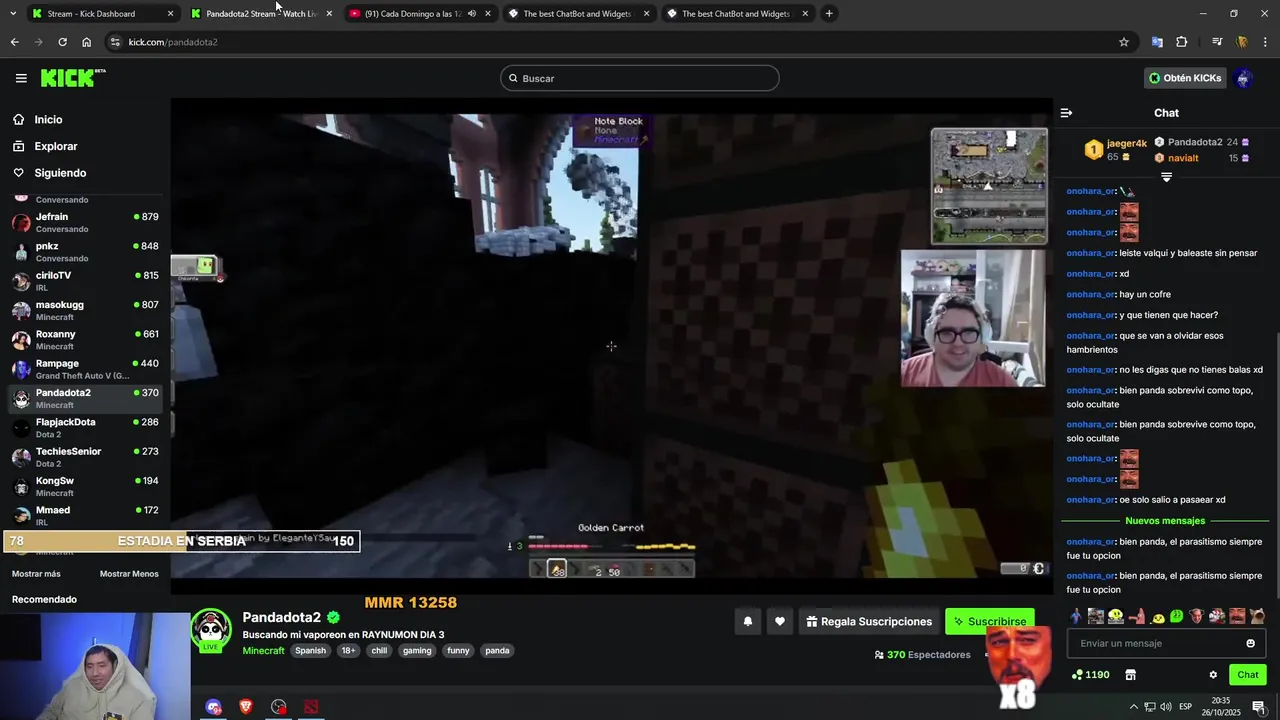Screen dimensions: 1280x720
Task: Open Brave browser from taskbar
Action: tap(246, 706)
